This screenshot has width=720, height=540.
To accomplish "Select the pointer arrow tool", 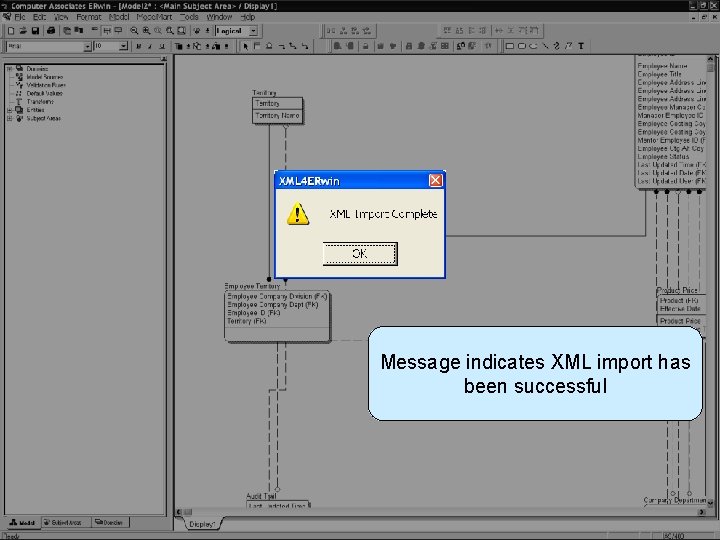I will pyautogui.click(x=246, y=46).
